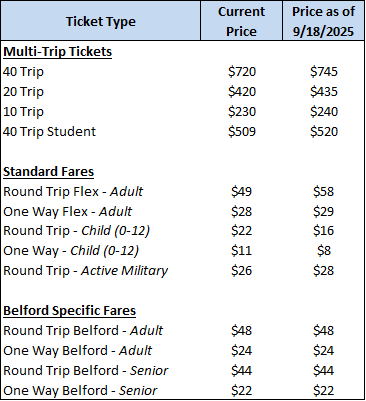Click Round Trip Belford - Senior label

[86, 371]
